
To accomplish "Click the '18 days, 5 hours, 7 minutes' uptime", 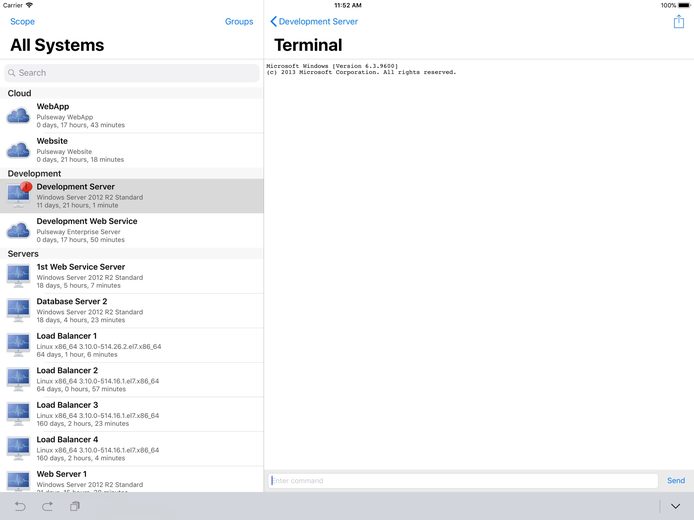I will (78, 286).
